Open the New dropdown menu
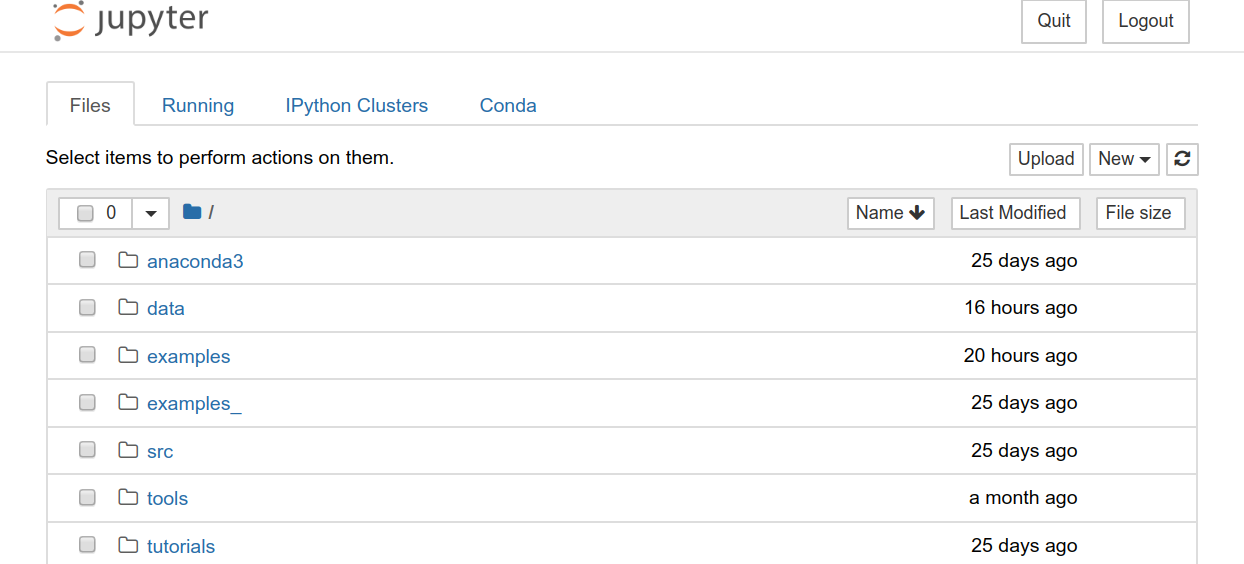 [1124, 159]
